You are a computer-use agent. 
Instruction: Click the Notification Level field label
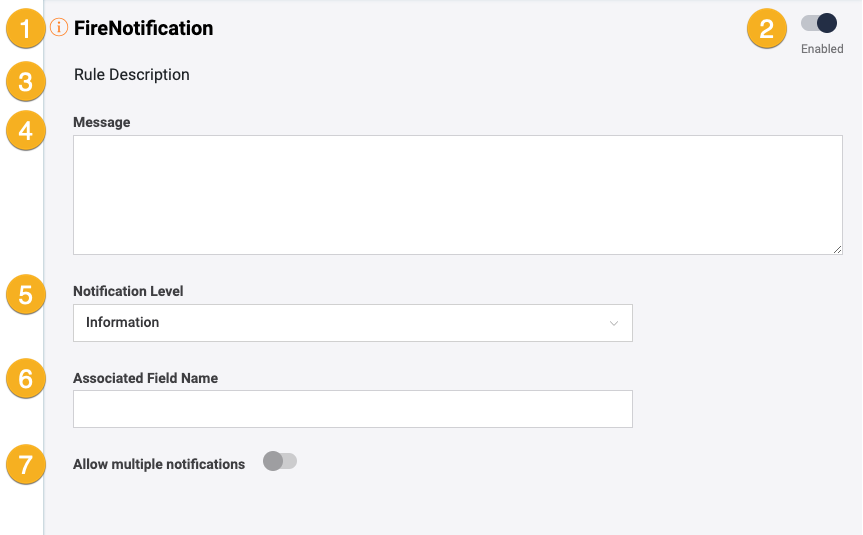point(128,292)
